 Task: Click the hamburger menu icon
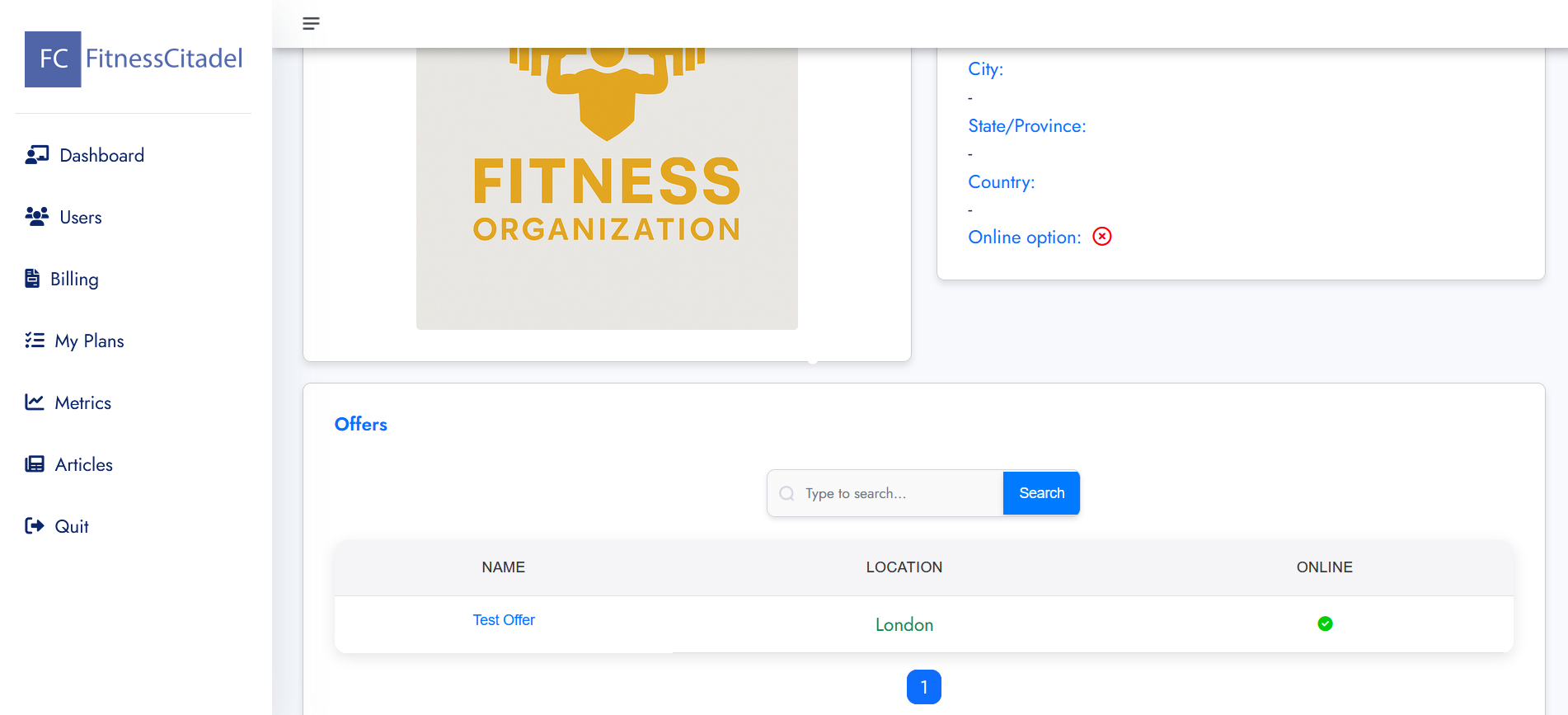click(x=311, y=24)
